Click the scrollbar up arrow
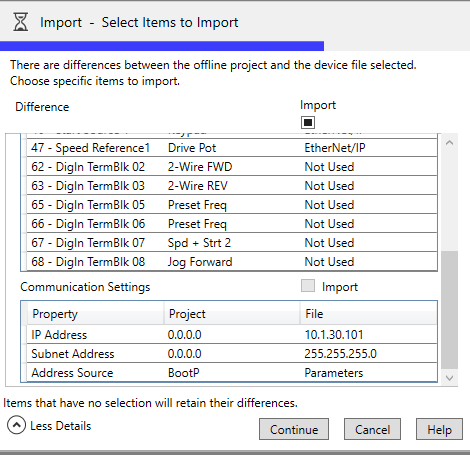 point(449,143)
